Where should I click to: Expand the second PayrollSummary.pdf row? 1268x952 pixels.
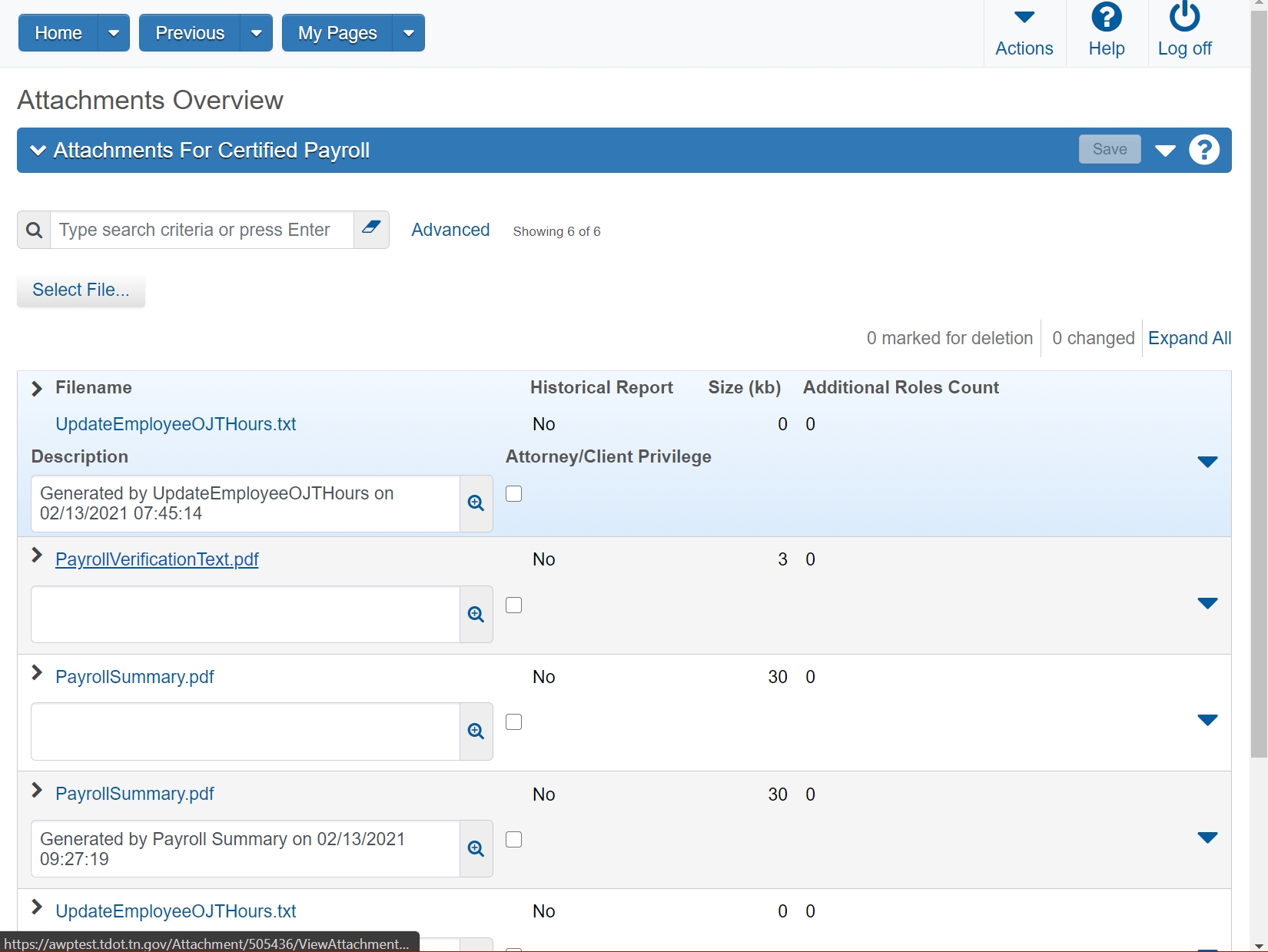coord(36,790)
